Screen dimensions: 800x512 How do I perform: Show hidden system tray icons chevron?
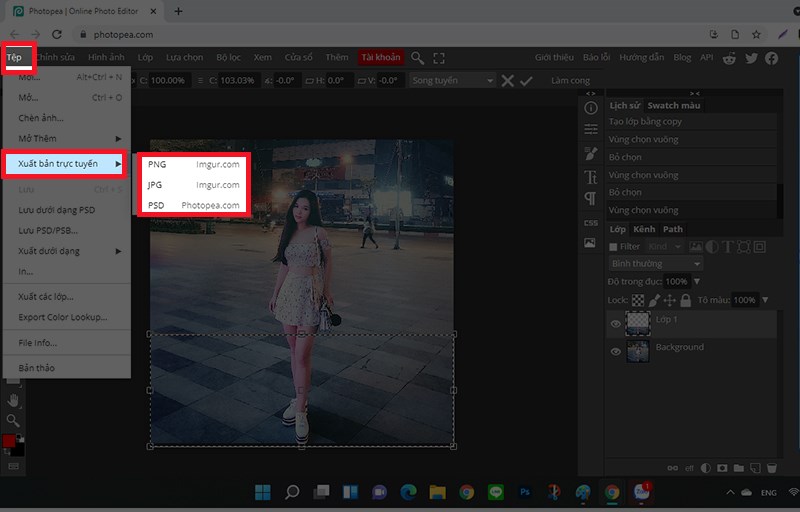click(x=730, y=493)
